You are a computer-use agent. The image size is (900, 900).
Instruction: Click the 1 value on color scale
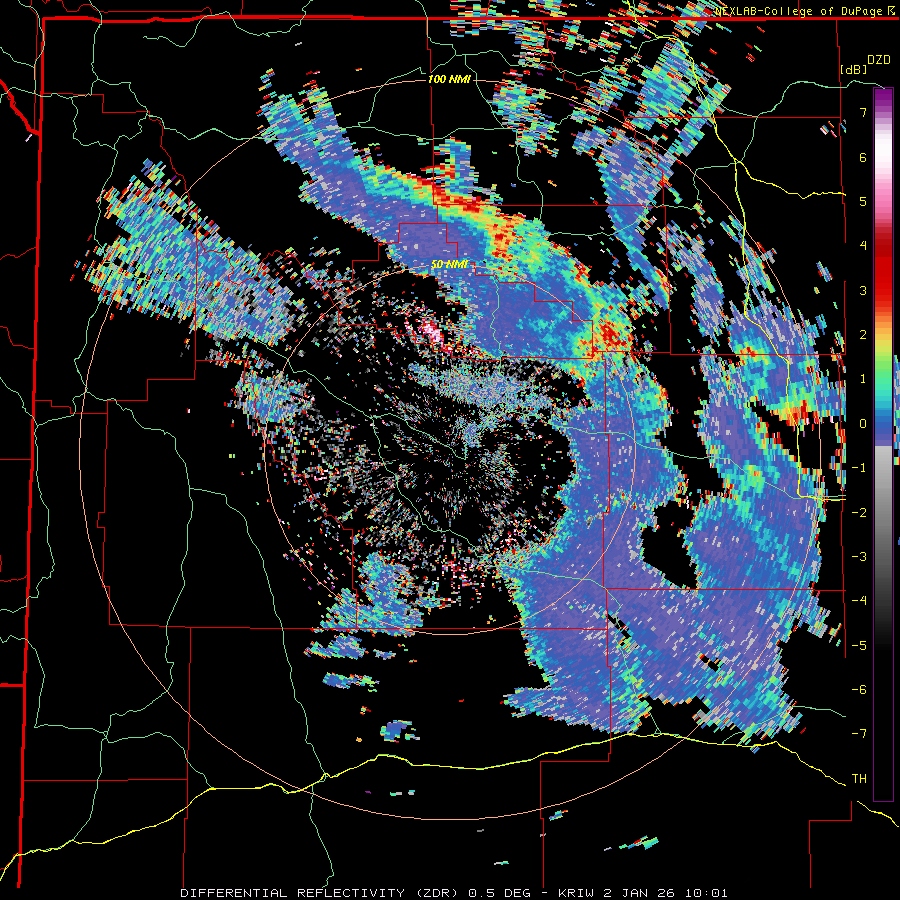point(863,379)
